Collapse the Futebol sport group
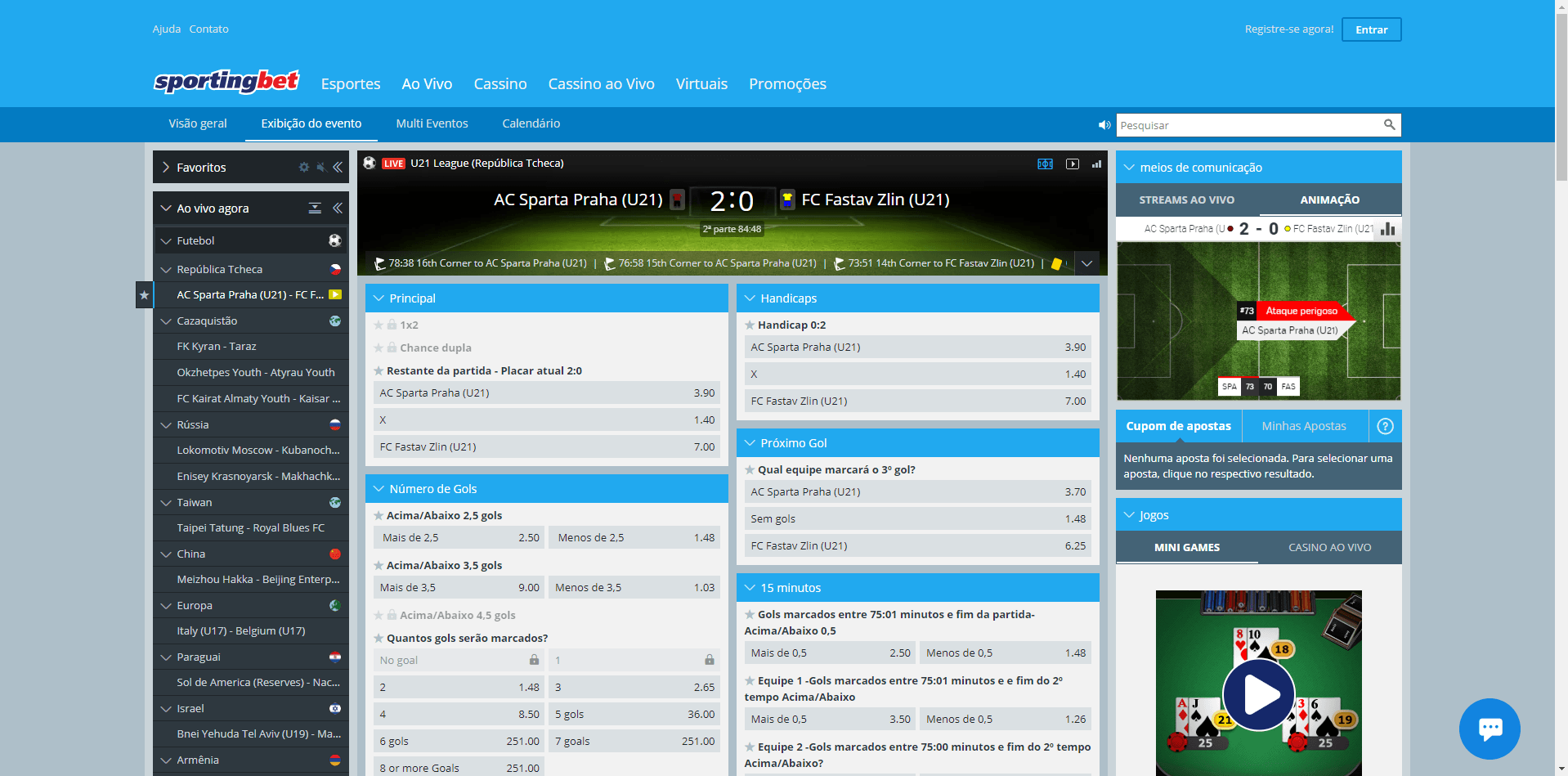1568x776 pixels. click(166, 240)
